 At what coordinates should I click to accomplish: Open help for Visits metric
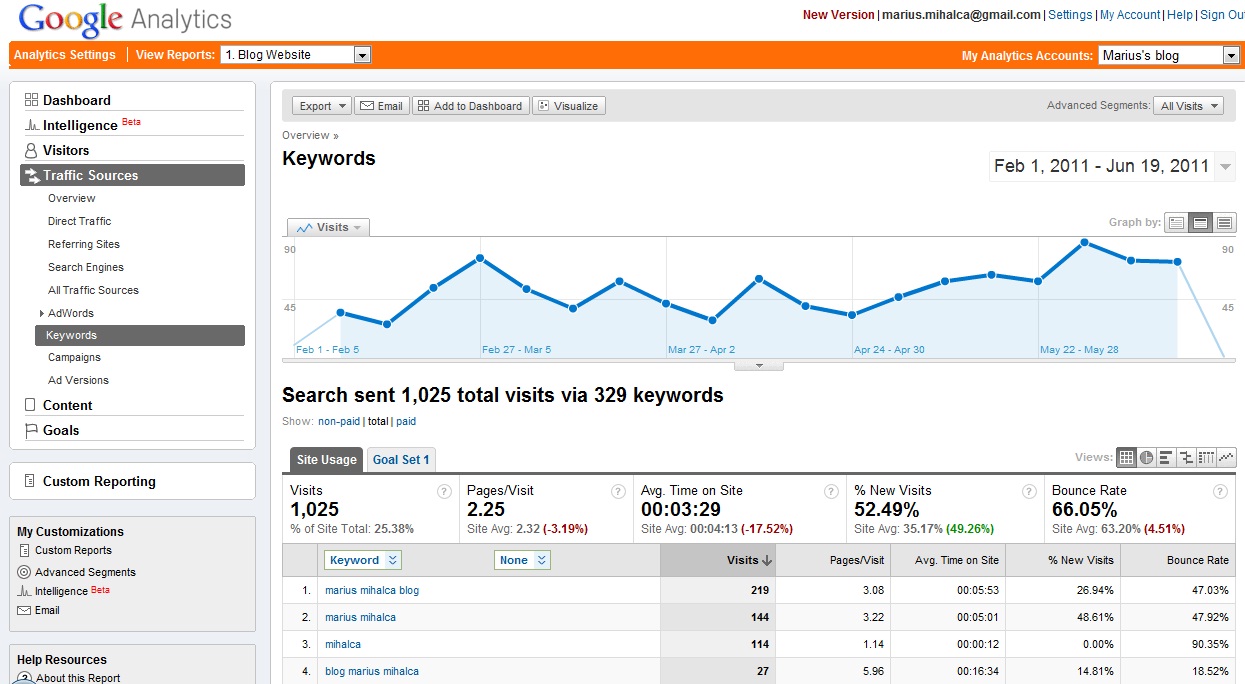pos(444,491)
